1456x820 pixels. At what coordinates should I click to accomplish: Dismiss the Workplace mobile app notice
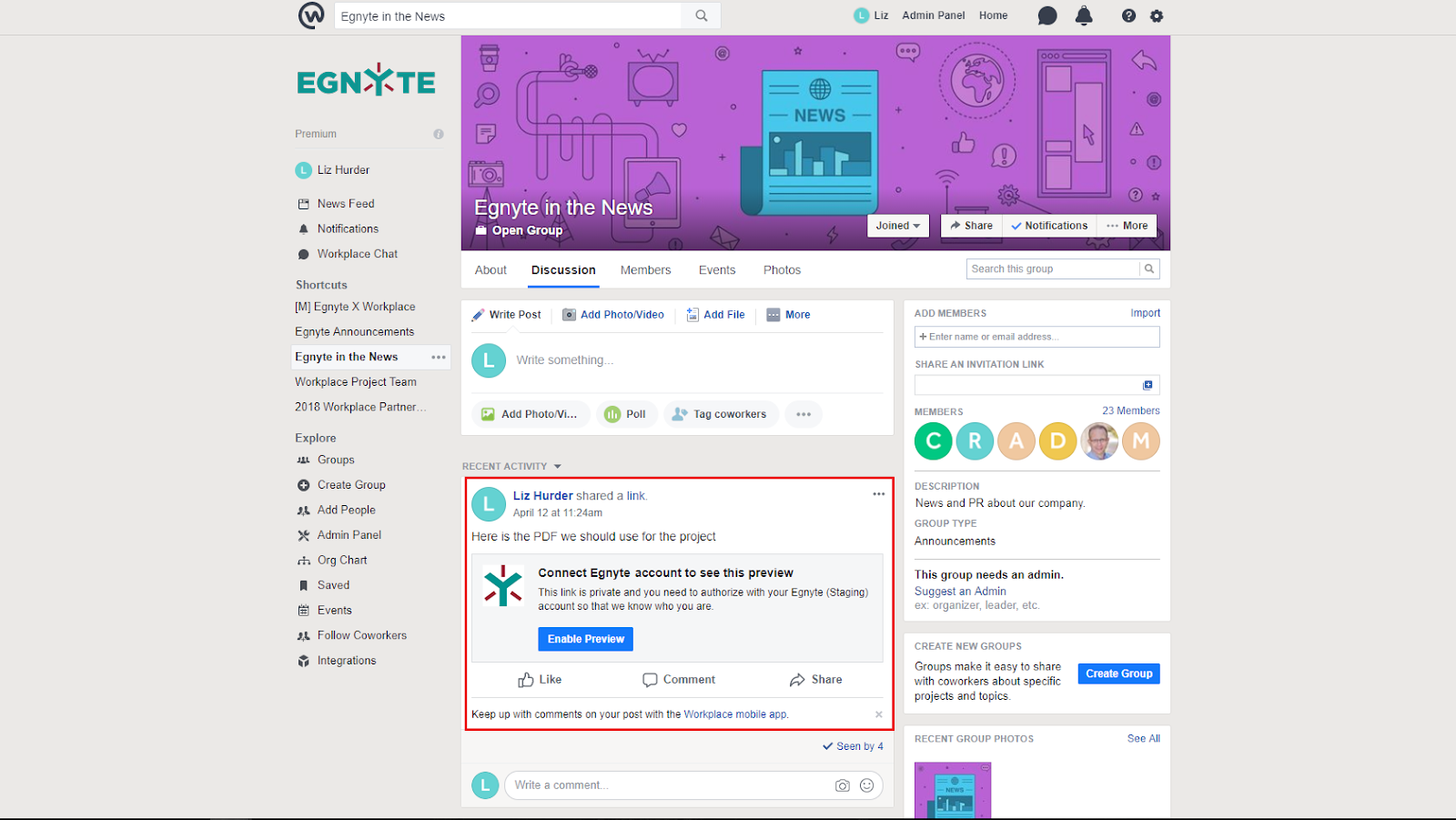878,714
